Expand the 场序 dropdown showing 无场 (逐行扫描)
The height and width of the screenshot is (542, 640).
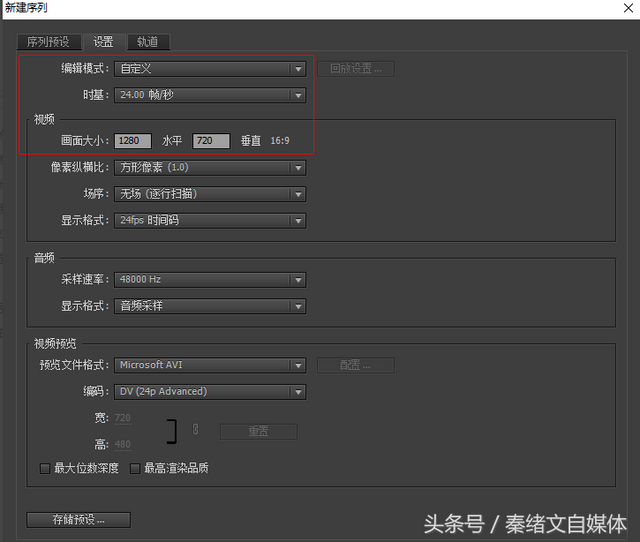click(x=210, y=194)
